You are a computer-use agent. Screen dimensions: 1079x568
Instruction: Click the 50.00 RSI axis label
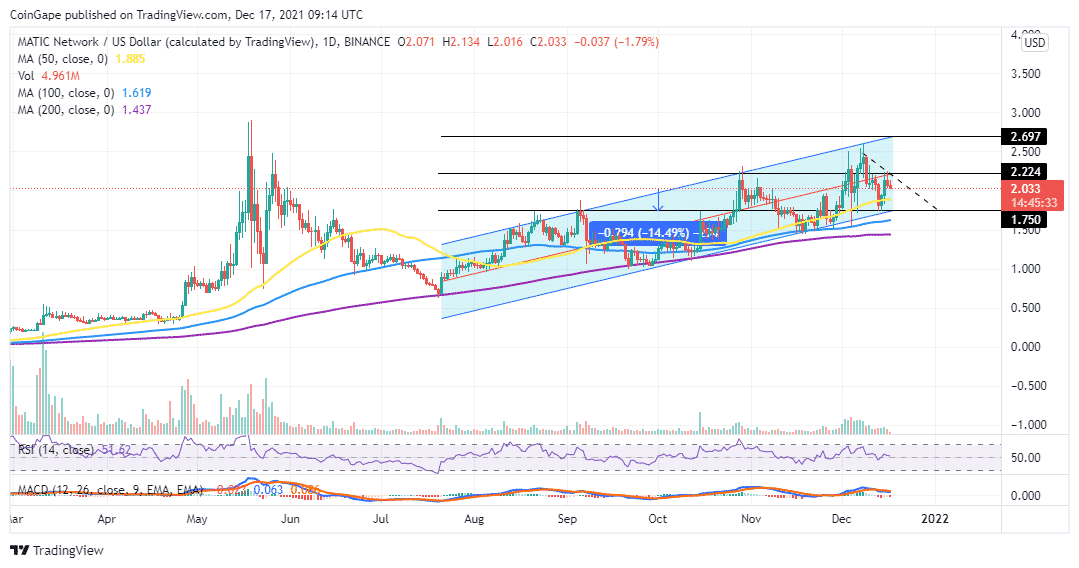(1025, 458)
